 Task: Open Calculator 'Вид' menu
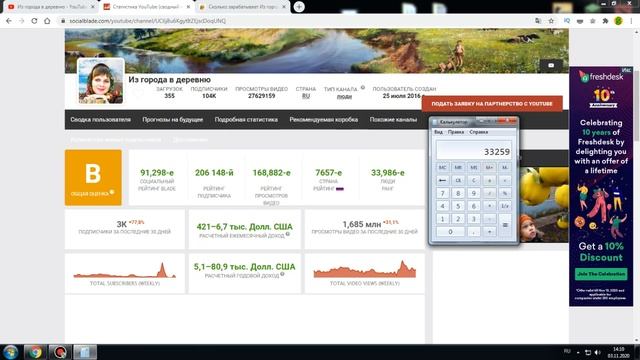click(438, 132)
